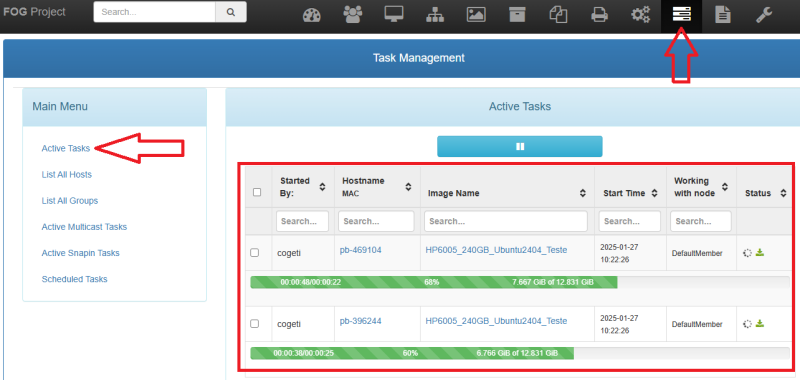Image resolution: width=800 pixels, height=380 pixels.
Task: Click the green download icon for pb-396244
Action: (760, 323)
